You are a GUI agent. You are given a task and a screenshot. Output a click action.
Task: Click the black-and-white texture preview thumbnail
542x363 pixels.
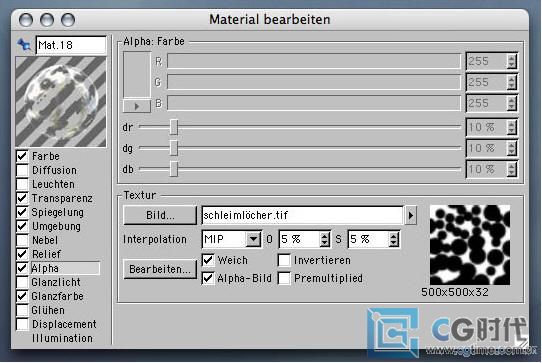point(470,245)
